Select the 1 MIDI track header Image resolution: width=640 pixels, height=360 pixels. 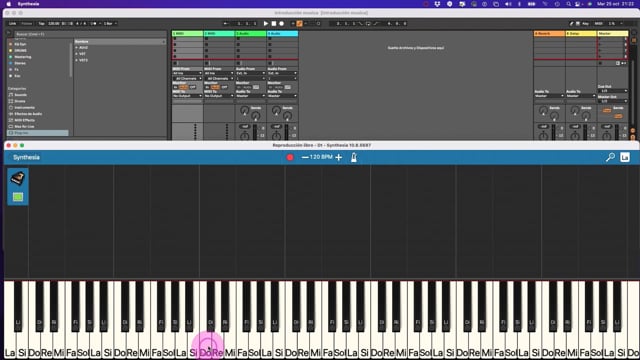(x=187, y=33)
